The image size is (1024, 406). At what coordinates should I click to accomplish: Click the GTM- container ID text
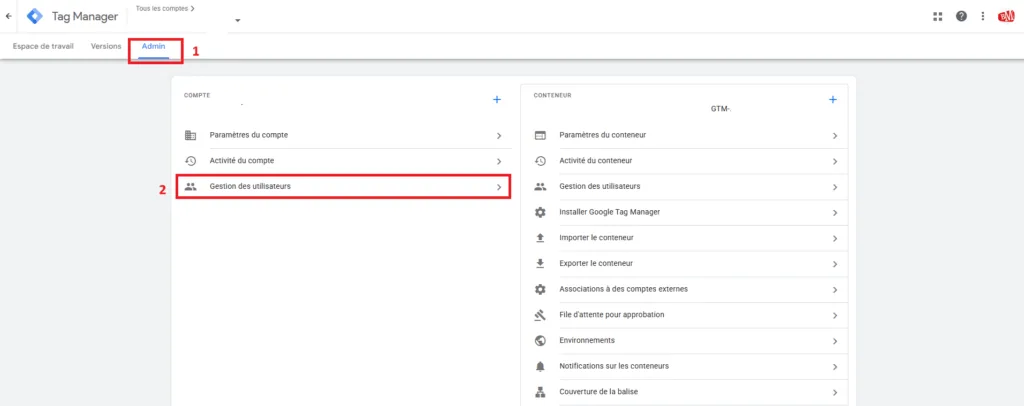pos(721,109)
